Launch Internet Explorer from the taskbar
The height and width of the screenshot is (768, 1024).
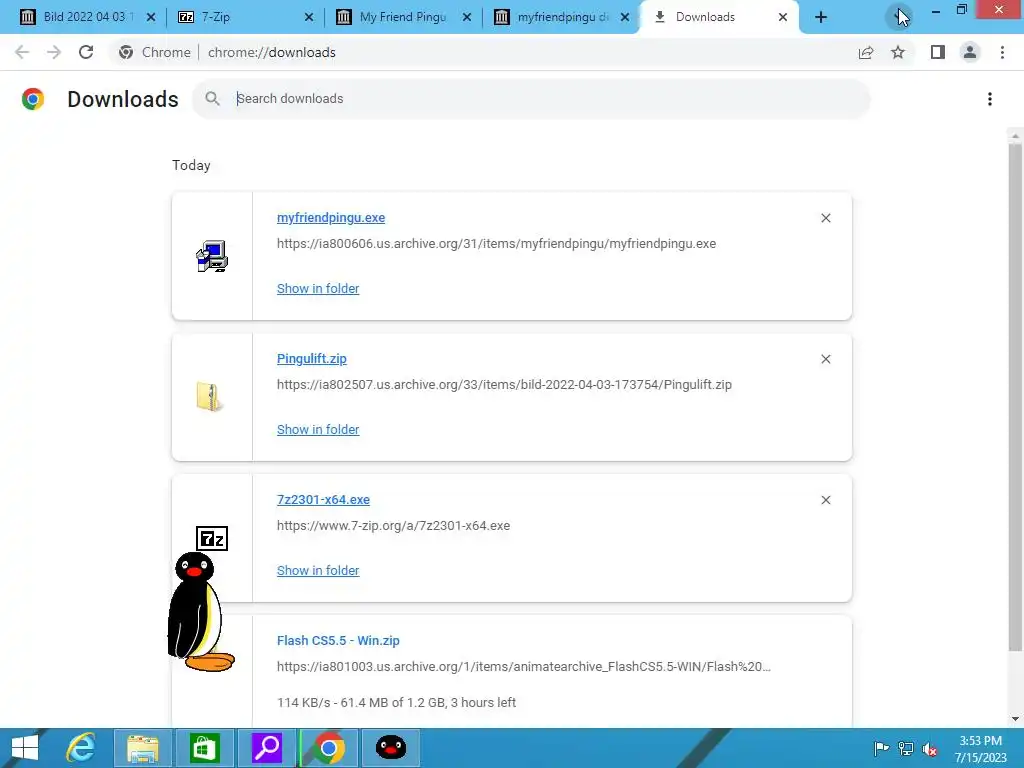point(81,748)
